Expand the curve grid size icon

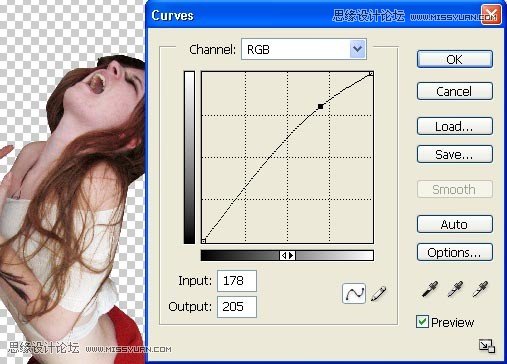487,346
